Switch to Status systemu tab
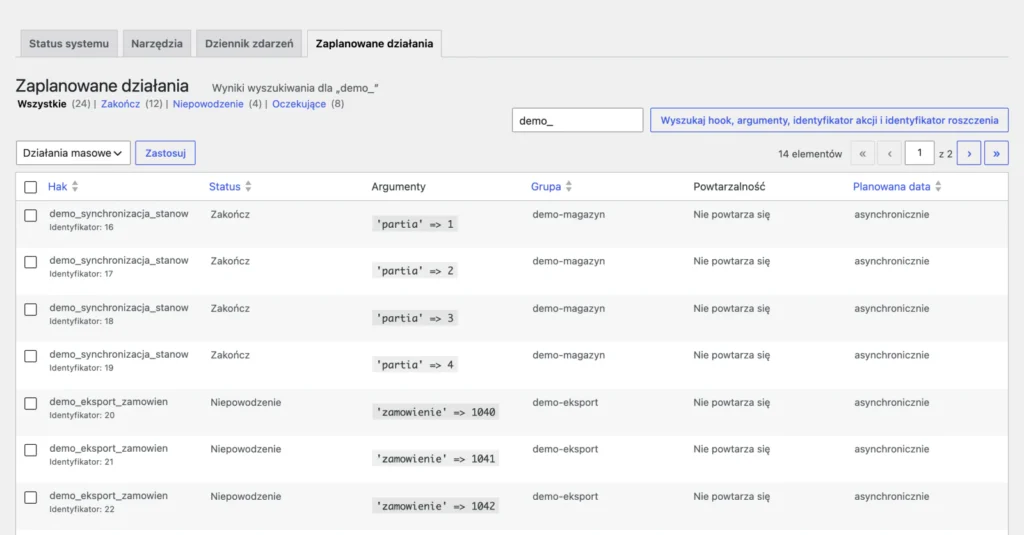Image resolution: width=1024 pixels, height=535 pixels. pos(69,44)
